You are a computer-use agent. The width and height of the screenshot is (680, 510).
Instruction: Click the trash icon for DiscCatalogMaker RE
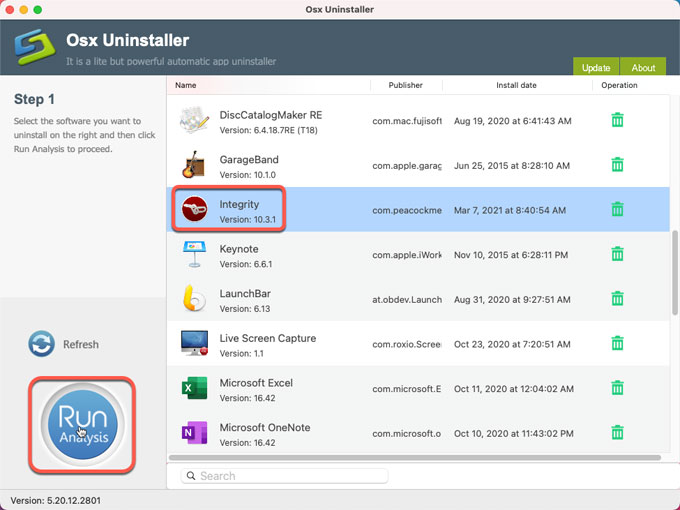[x=617, y=120]
